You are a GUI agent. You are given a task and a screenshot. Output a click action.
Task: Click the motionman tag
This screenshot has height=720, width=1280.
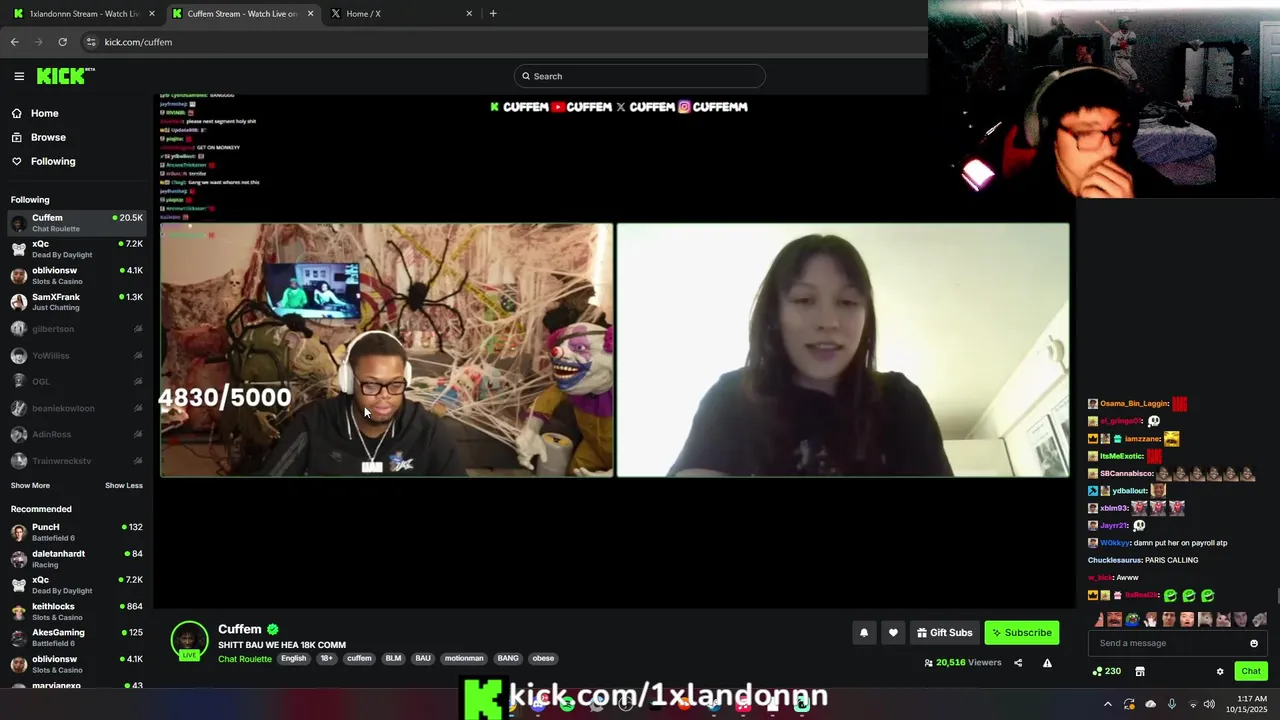pyautogui.click(x=464, y=659)
